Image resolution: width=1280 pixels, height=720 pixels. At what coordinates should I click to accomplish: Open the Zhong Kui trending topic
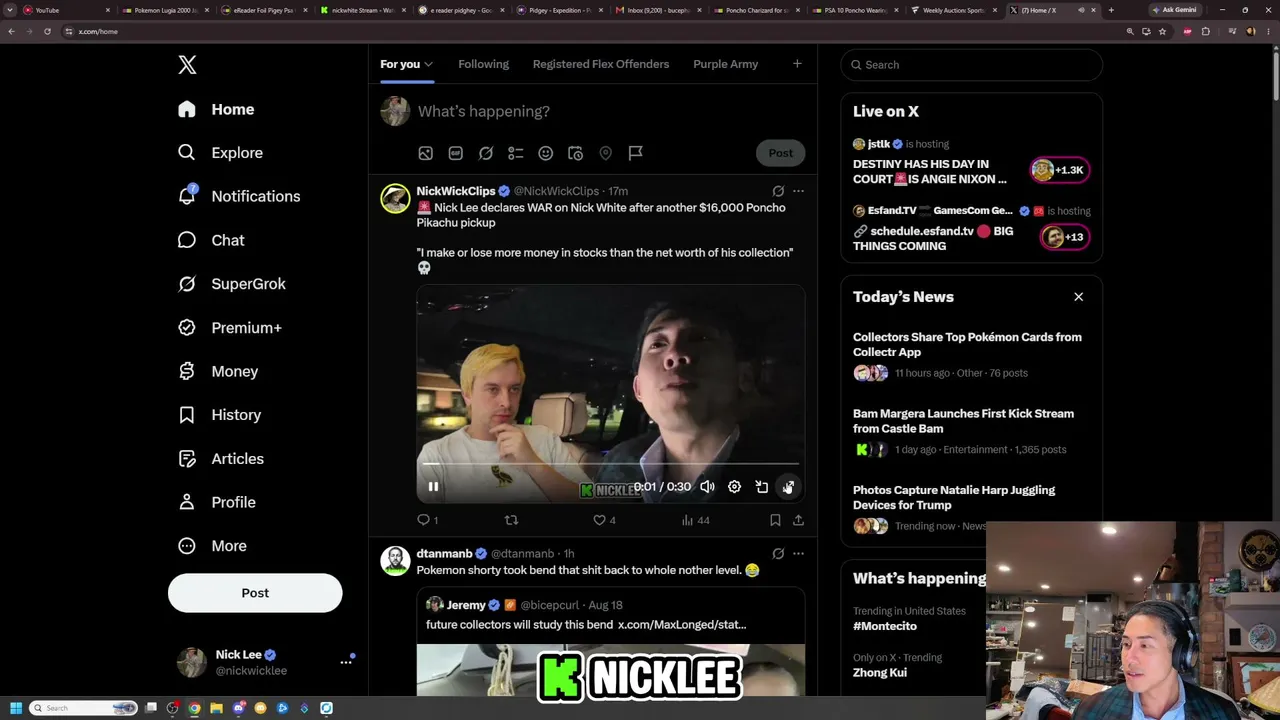coord(880,673)
